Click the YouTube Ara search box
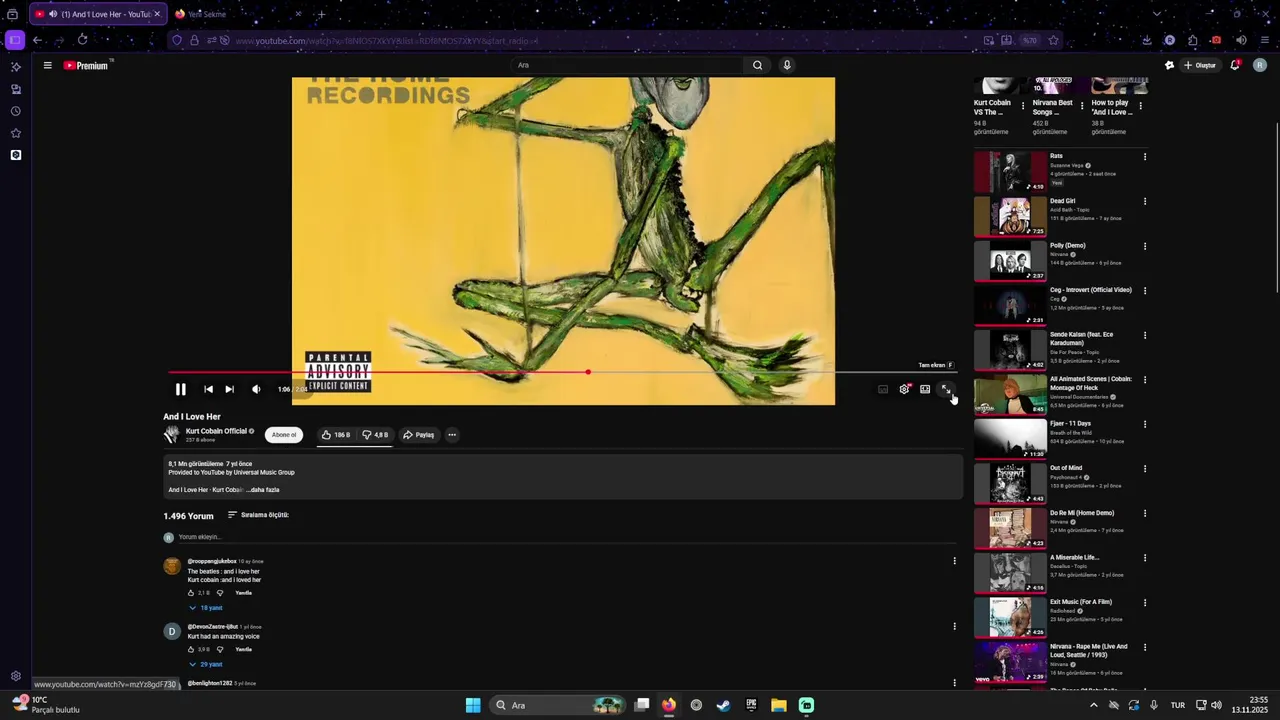1280x720 pixels. (x=628, y=65)
